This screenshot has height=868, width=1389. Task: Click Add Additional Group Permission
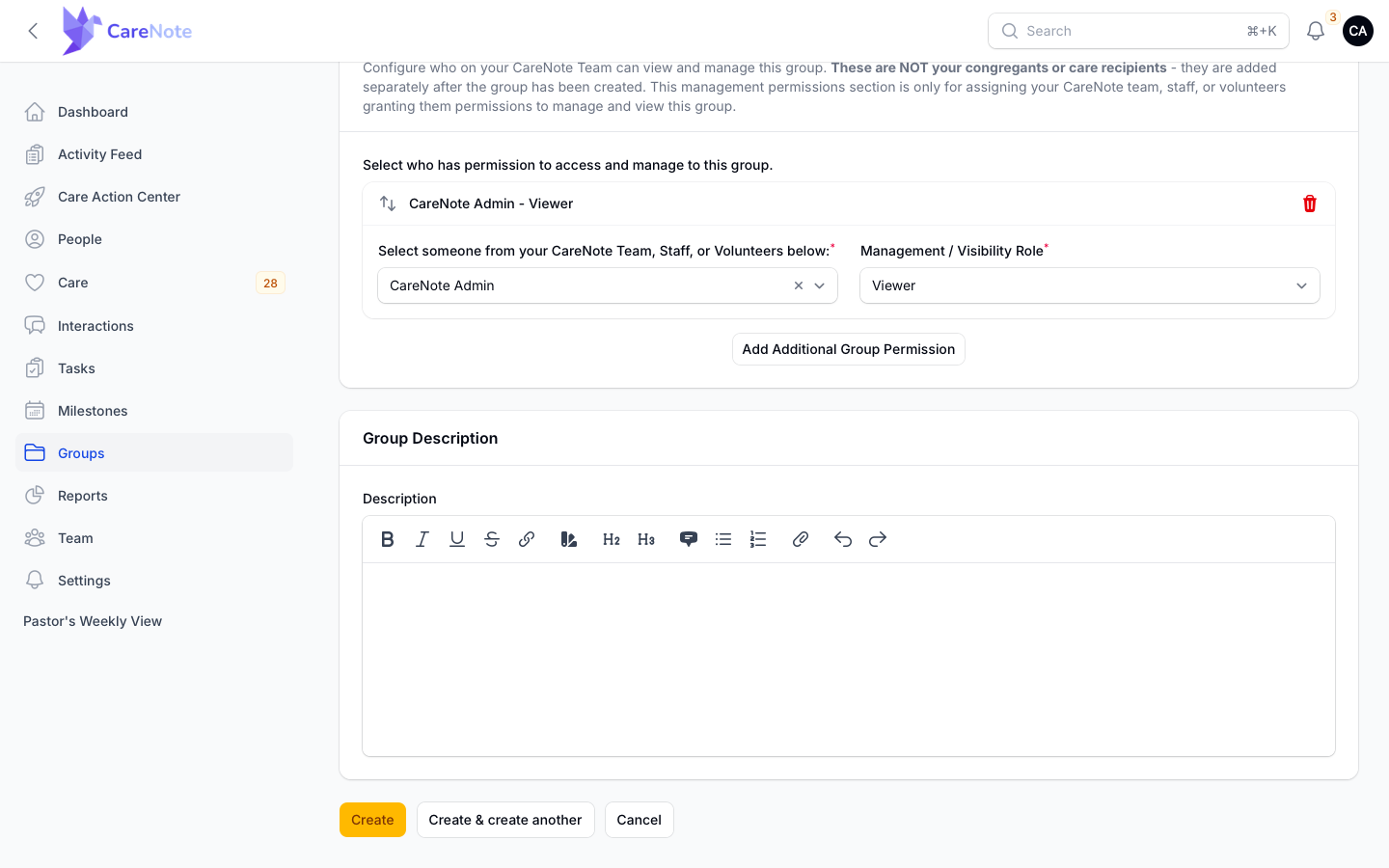(x=849, y=349)
